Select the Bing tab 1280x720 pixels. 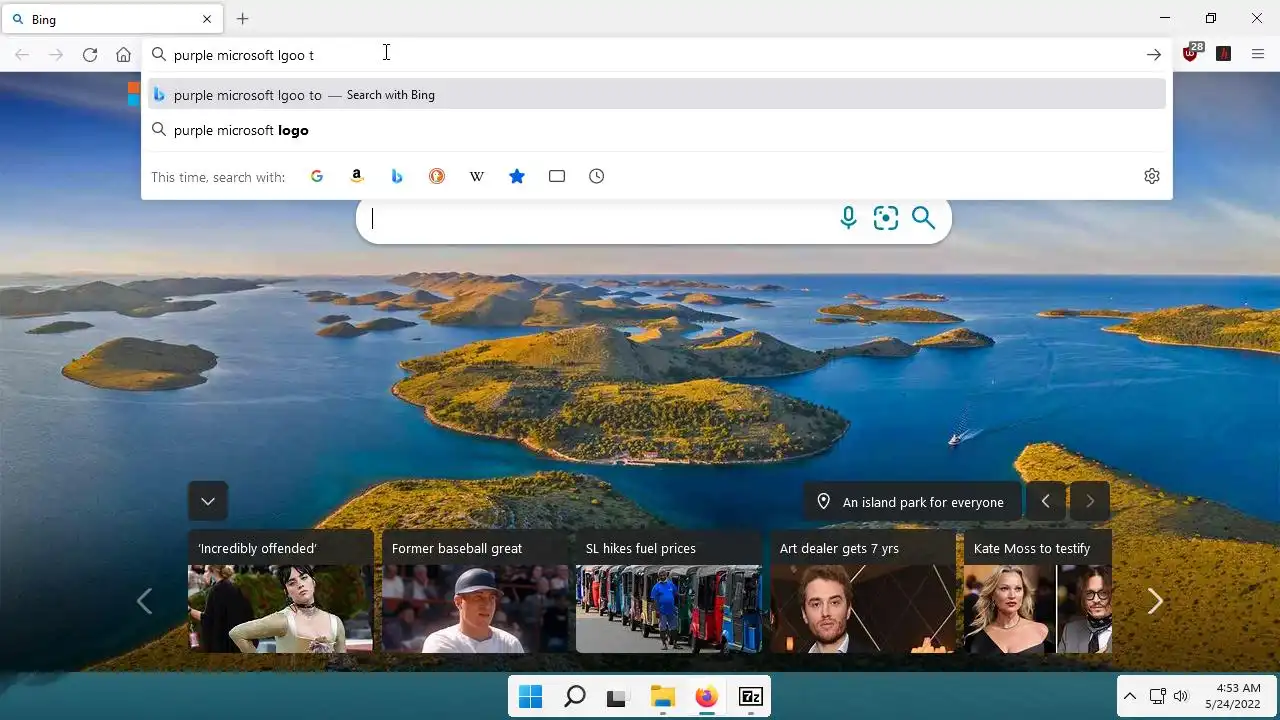(112, 19)
